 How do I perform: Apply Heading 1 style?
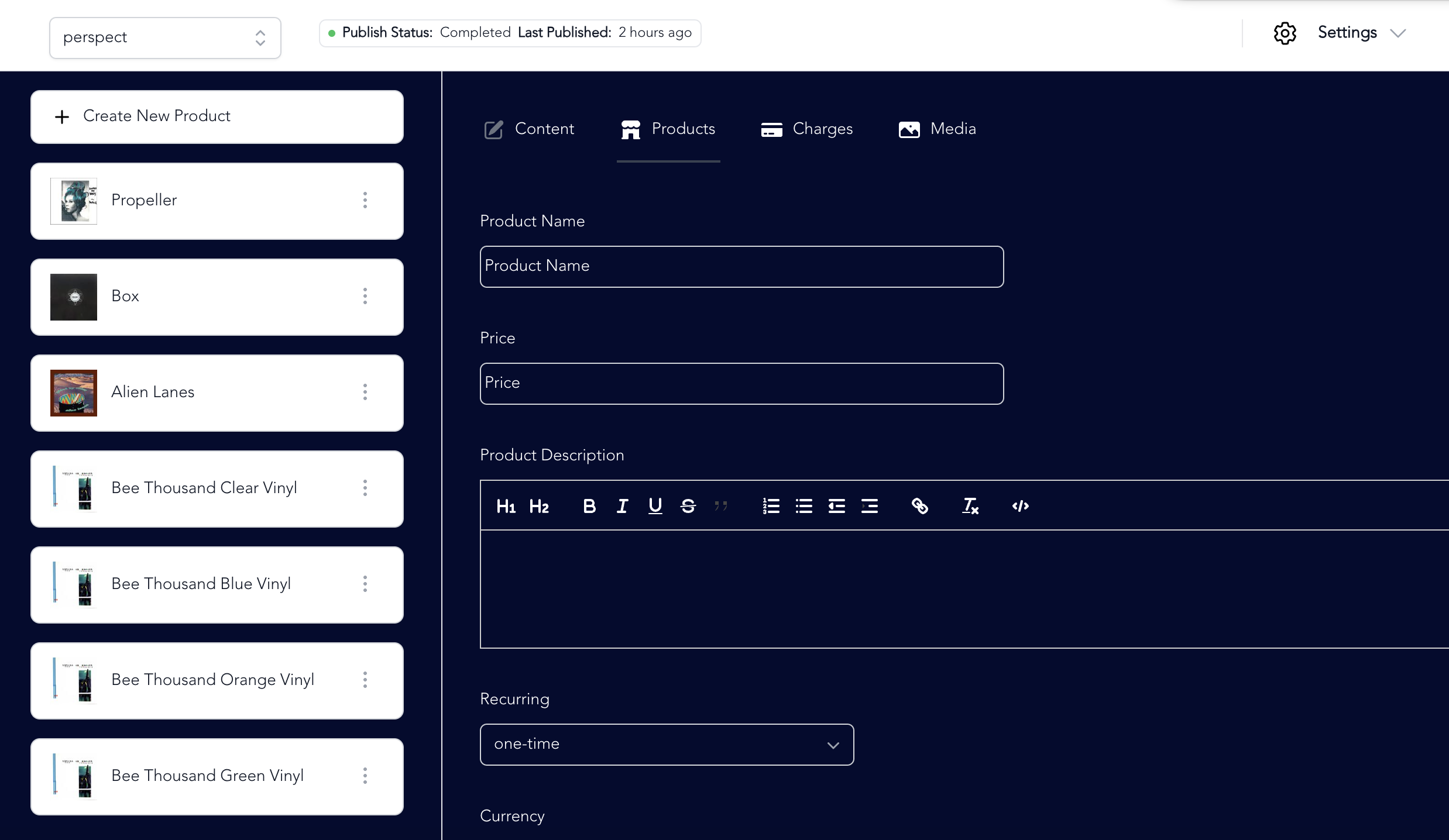(x=506, y=506)
